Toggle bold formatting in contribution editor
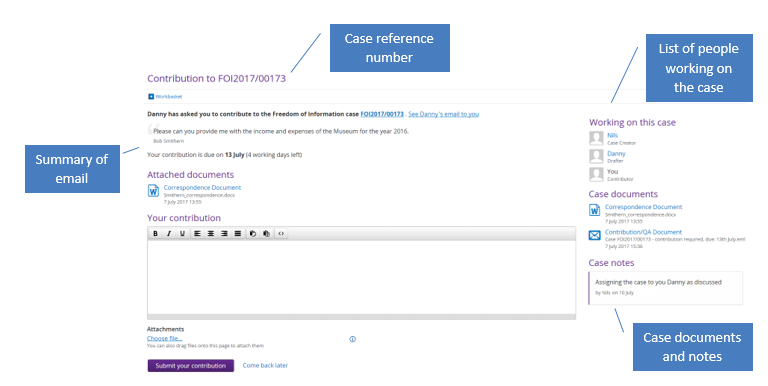Screen dimensions: 768x386 (155, 234)
